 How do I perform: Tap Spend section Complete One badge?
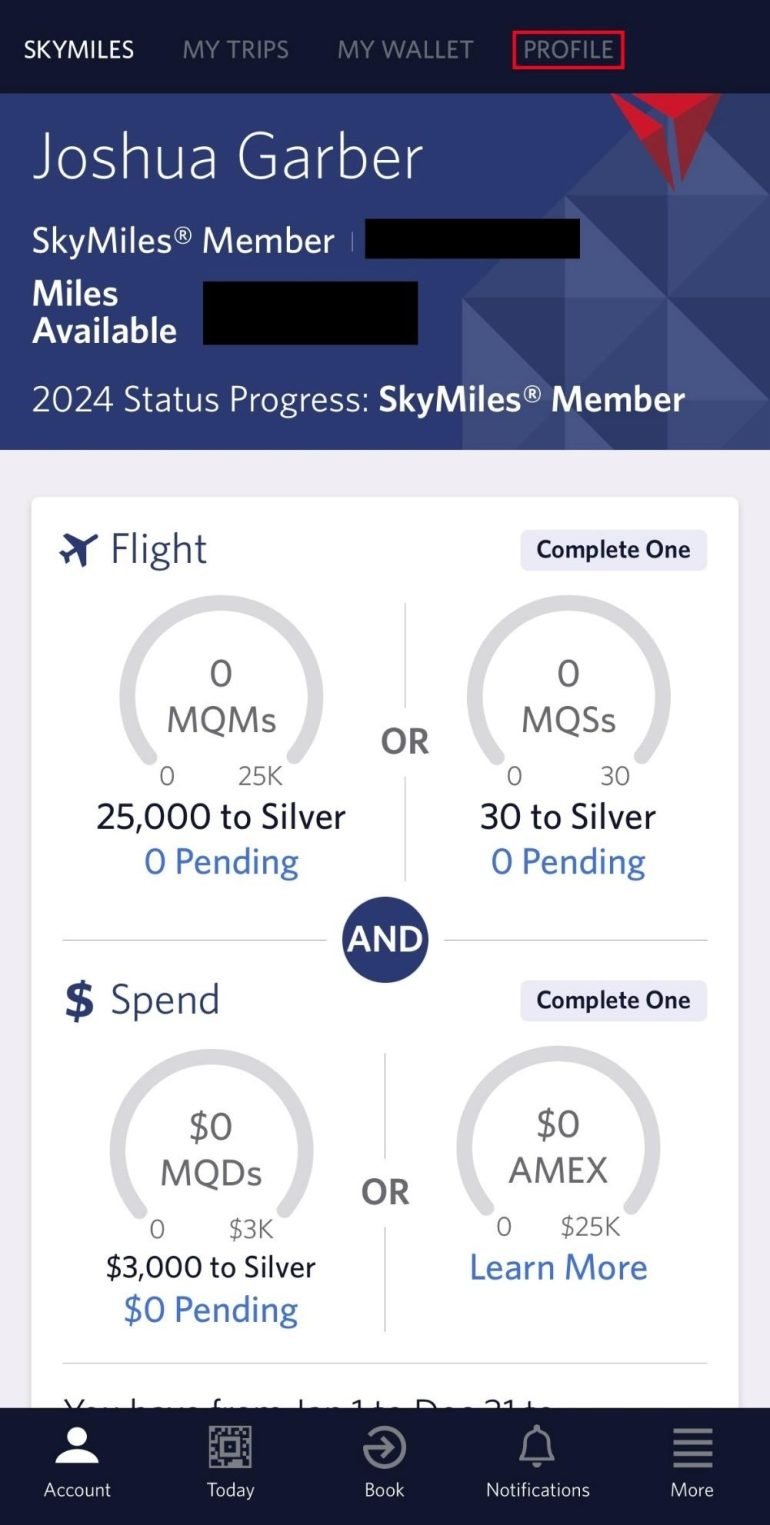point(613,1001)
